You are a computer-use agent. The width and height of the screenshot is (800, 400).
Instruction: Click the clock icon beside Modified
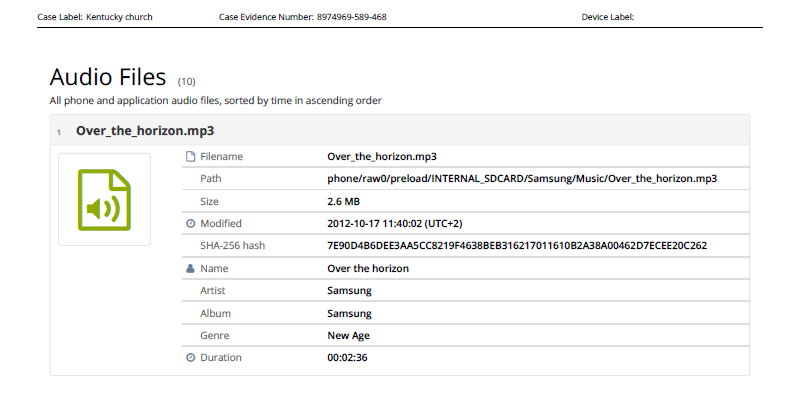pos(190,223)
